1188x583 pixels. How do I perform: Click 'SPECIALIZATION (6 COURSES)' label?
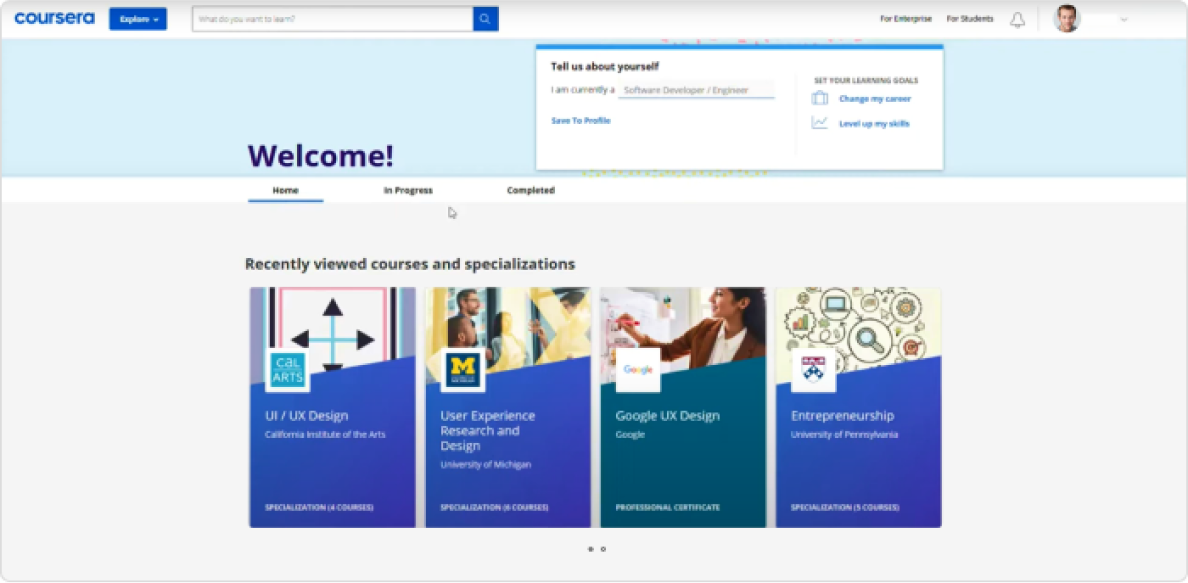click(494, 507)
